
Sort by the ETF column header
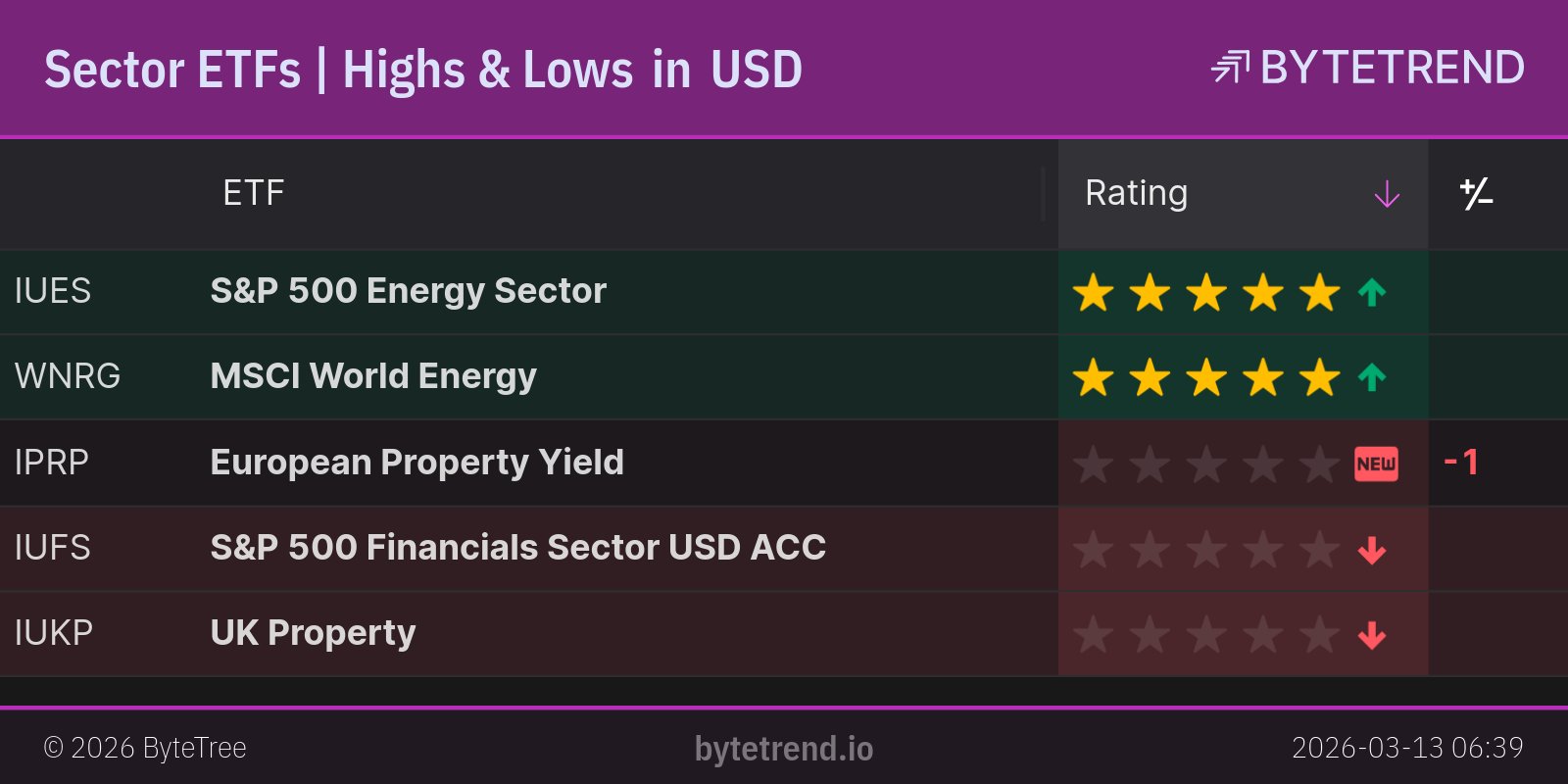pos(253,193)
